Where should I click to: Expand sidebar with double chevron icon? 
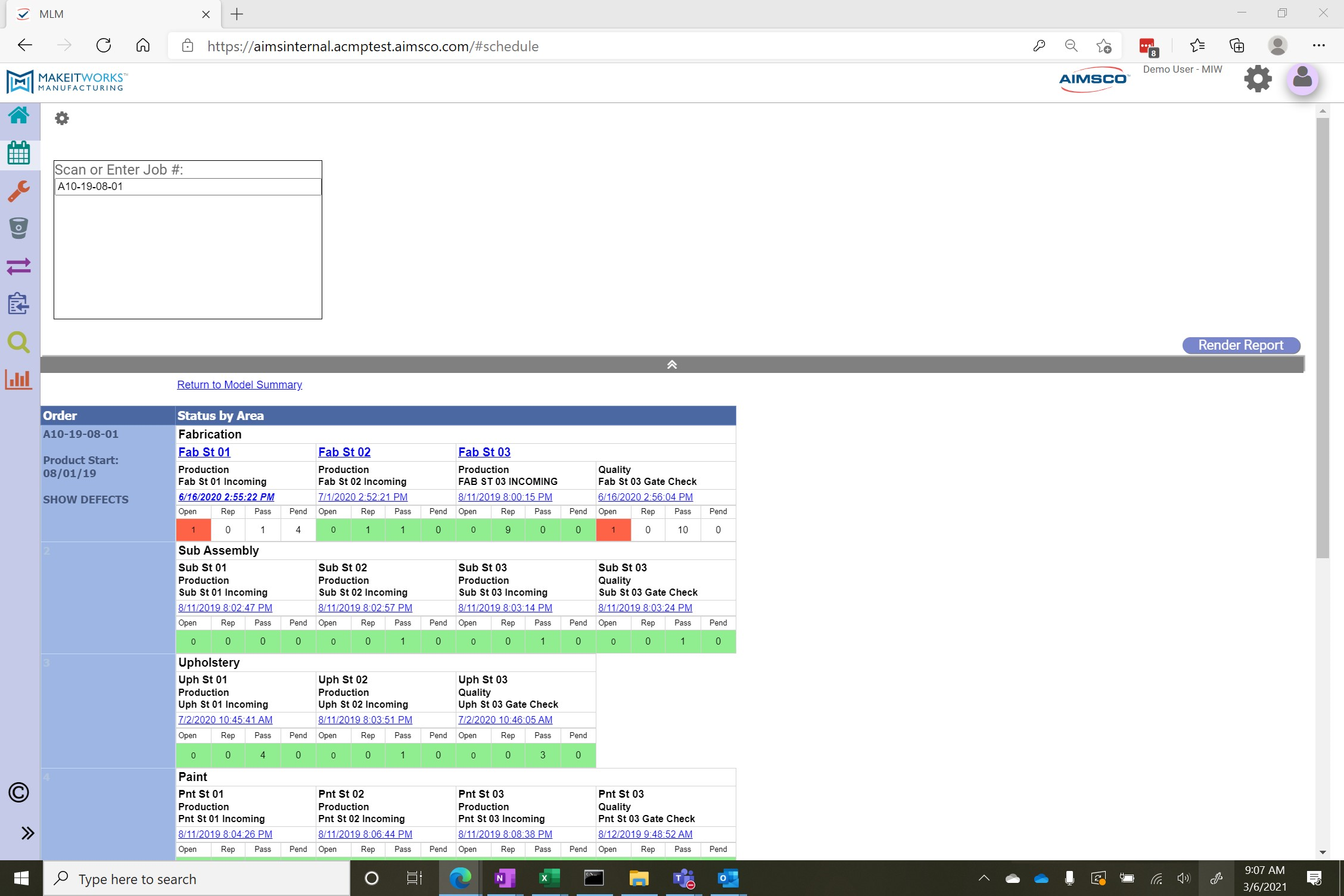[x=27, y=833]
